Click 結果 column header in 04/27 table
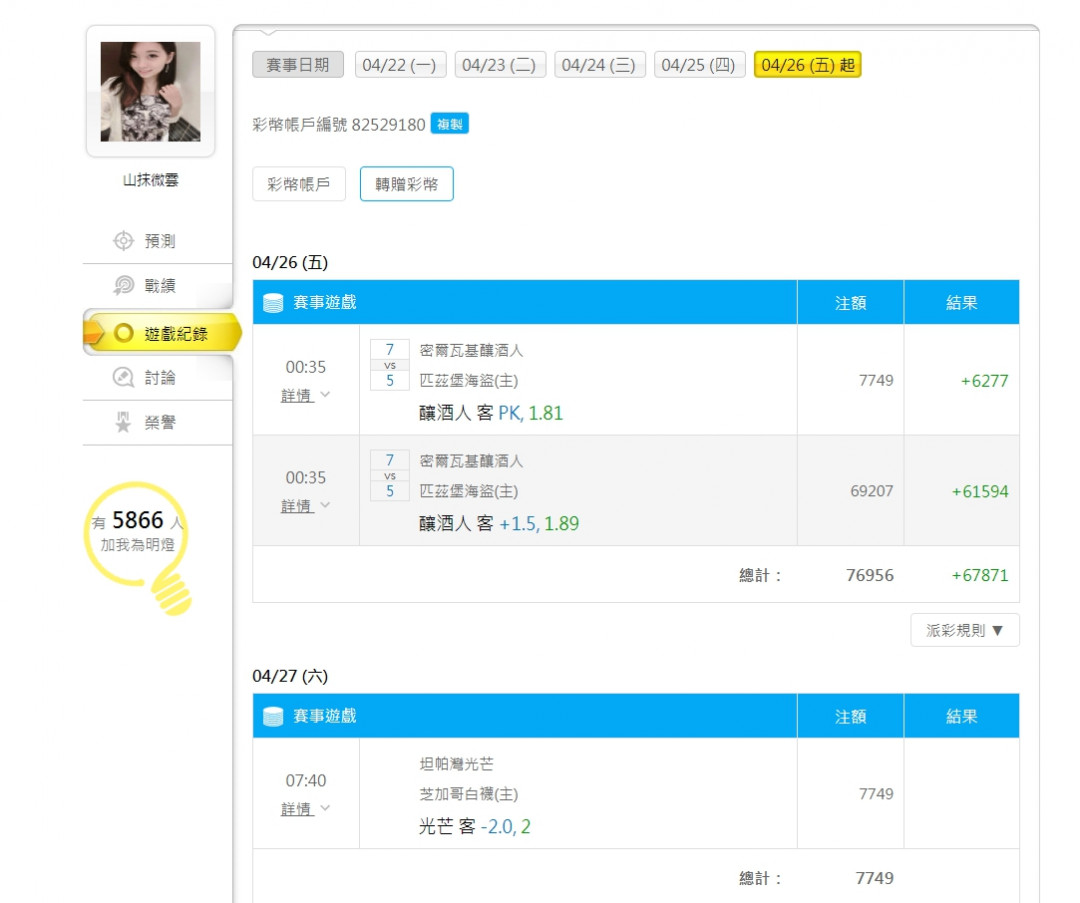Image resolution: width=1080 pixels, height=903 pixels. [x=962, y=716]
